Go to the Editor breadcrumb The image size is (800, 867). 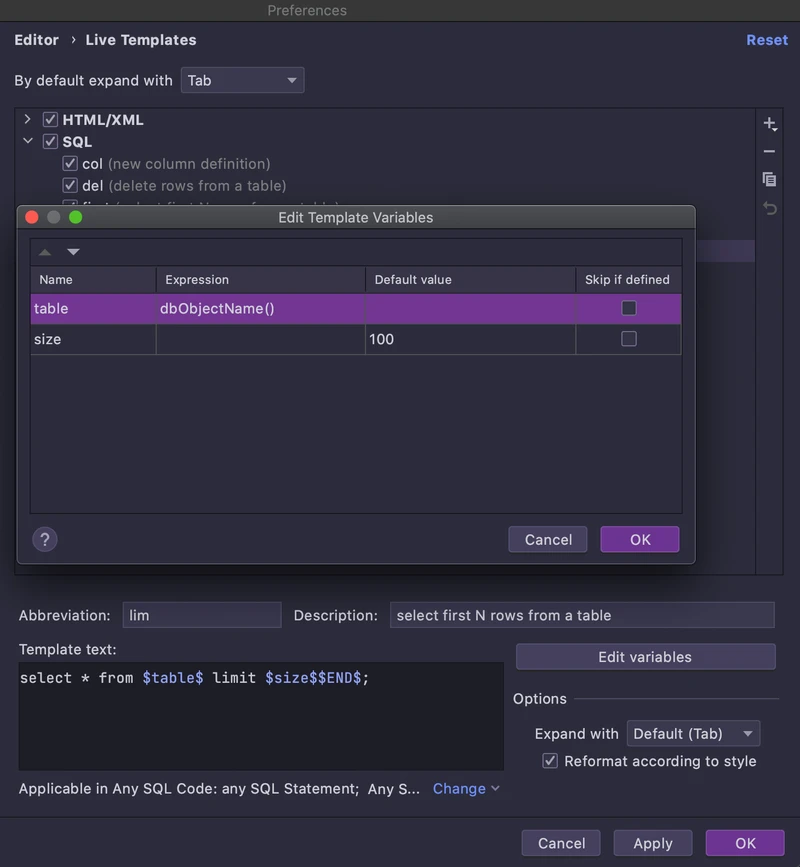click(x=36, y=40)
